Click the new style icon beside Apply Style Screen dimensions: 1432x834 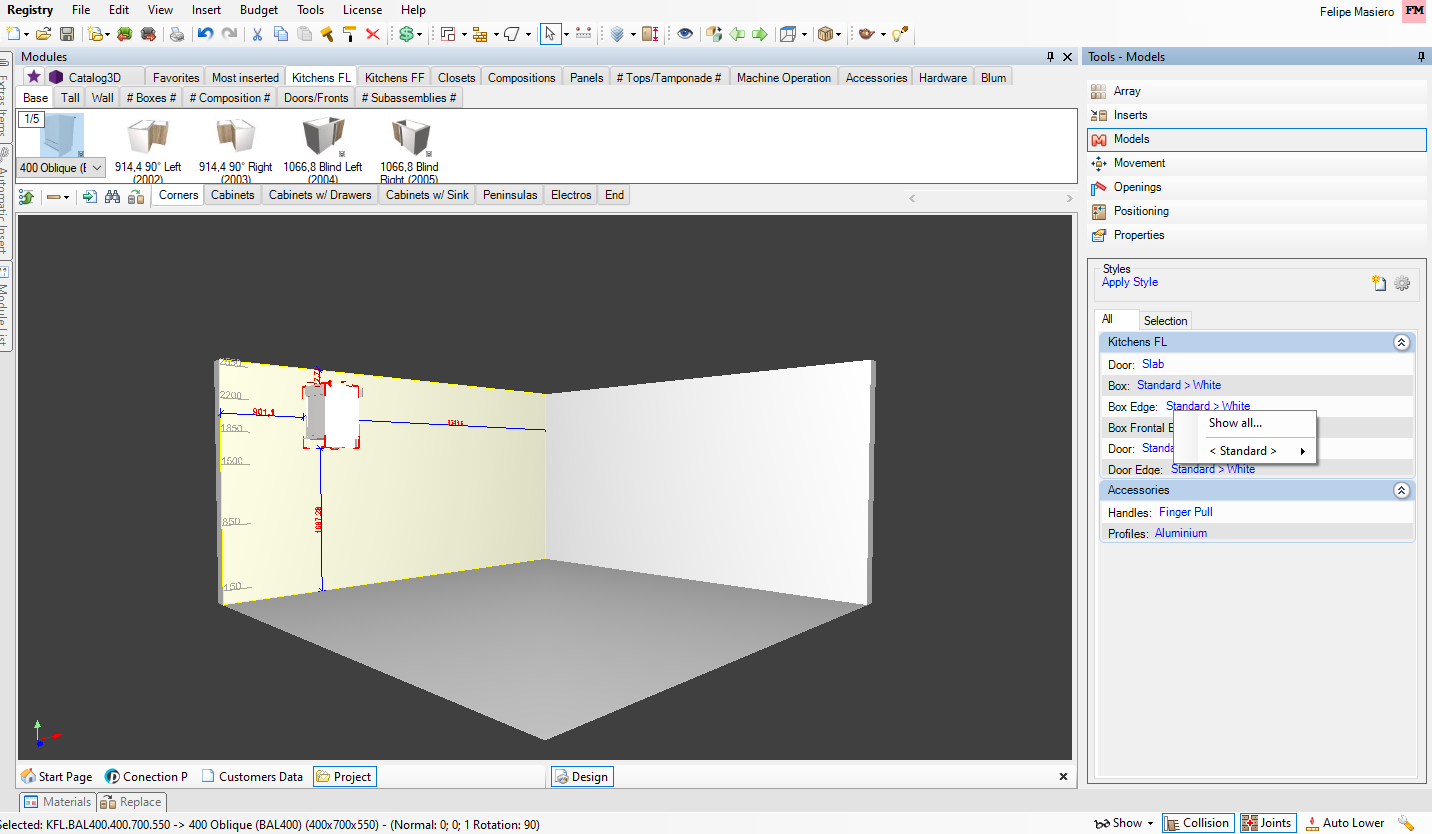[x=1379, y=283]
